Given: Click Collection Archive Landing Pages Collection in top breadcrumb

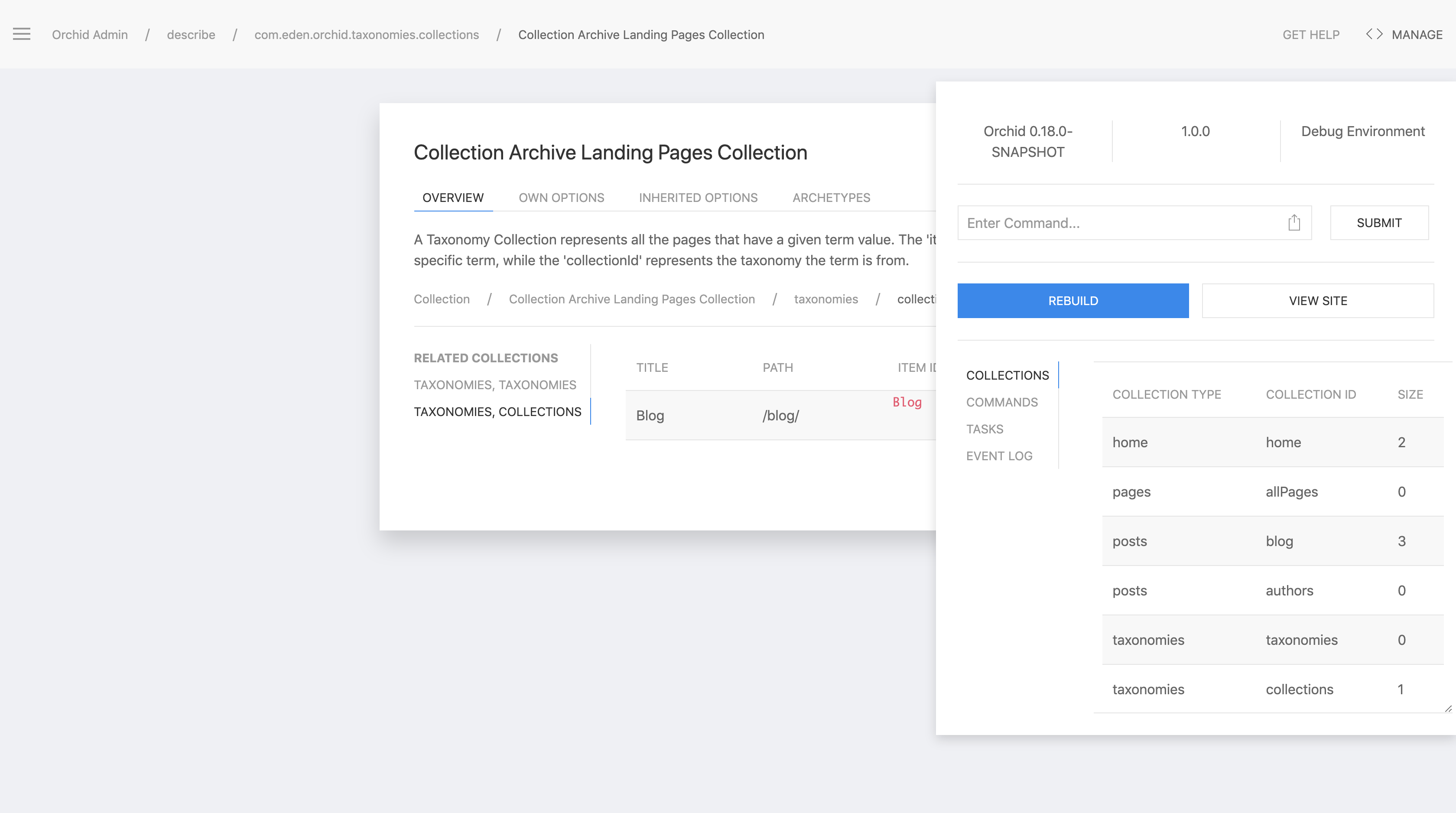Looking at the screenshot, I should 641,35.
